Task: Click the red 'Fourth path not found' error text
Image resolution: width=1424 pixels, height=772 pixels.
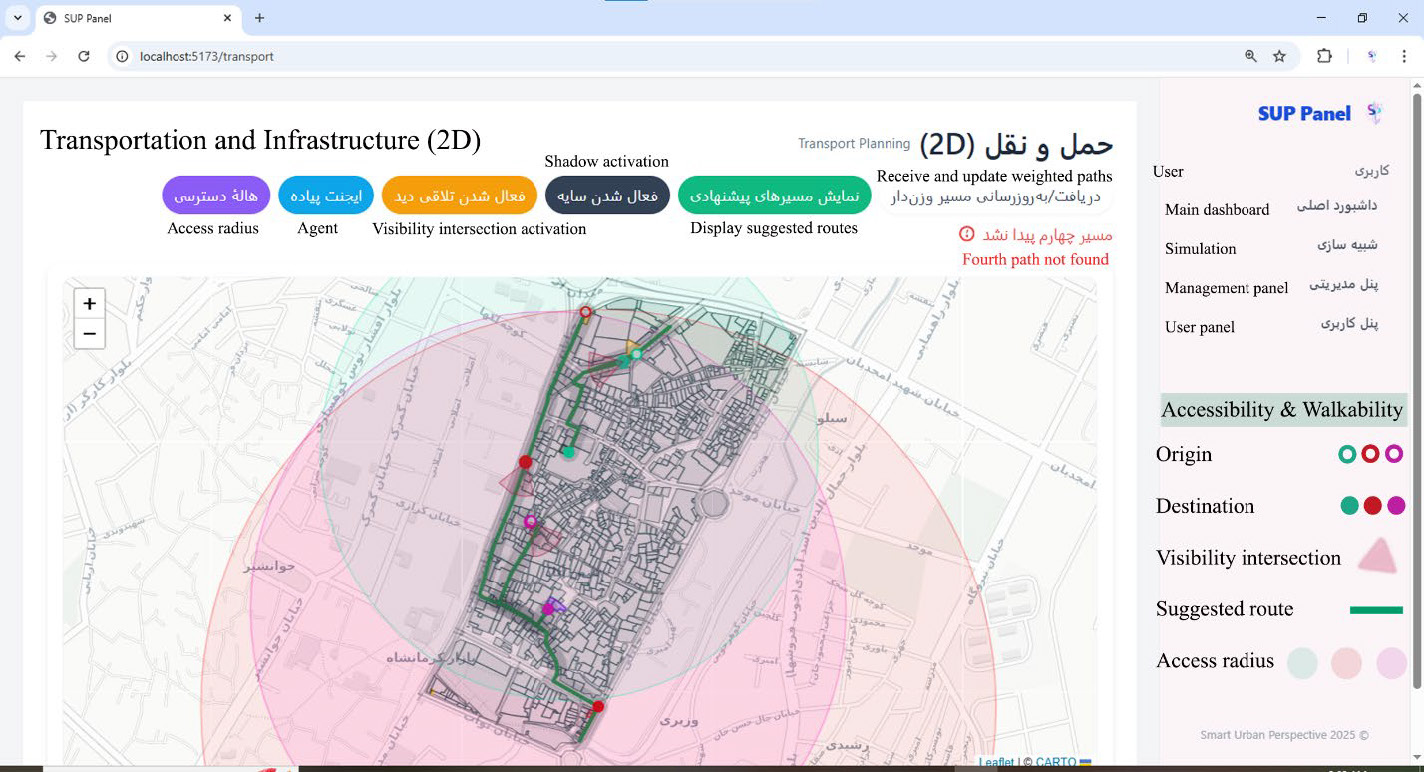Action: click(x=1035, y=259)
